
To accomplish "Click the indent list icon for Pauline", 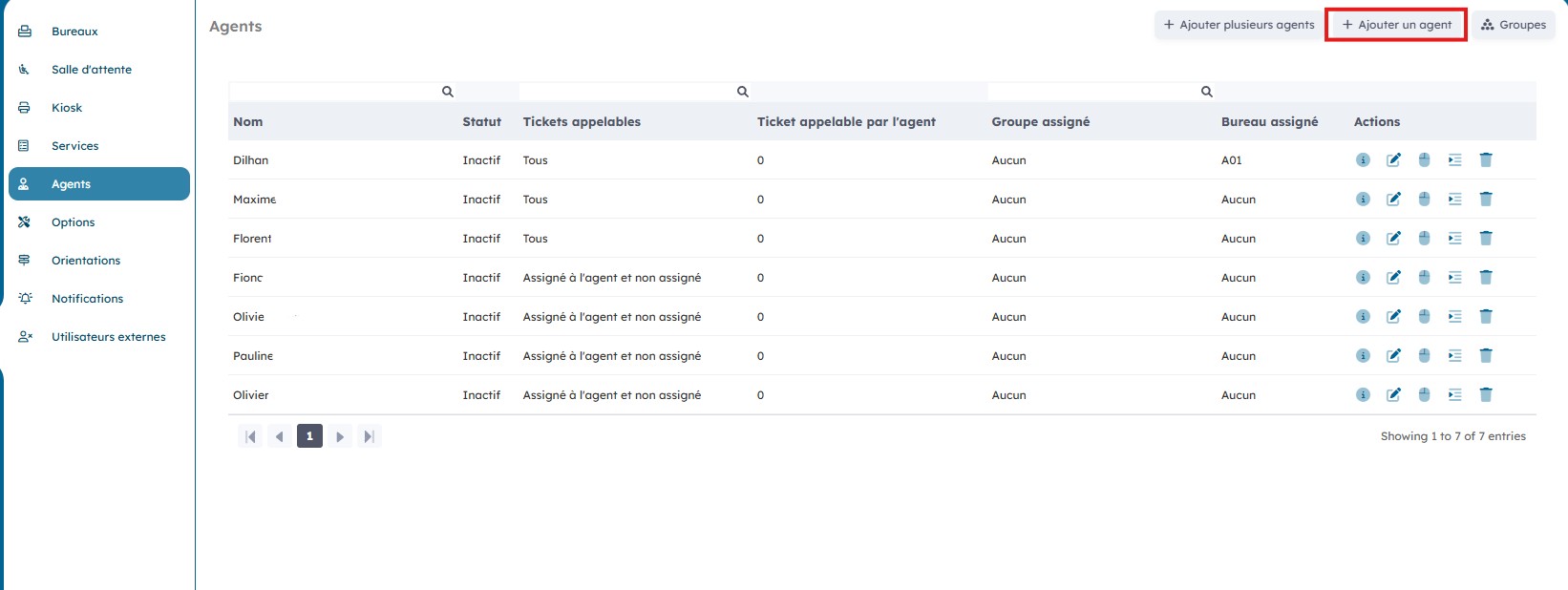I will 1454,356.
